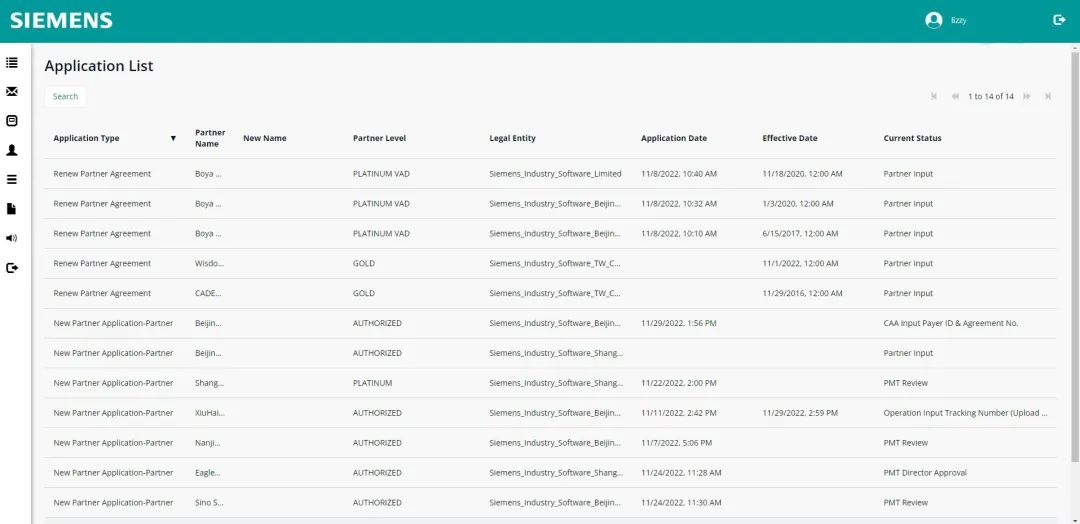The height and width of the screenshot is (524, 1080).
Task: Click the Partner Level column header
Action: point(380,138)
